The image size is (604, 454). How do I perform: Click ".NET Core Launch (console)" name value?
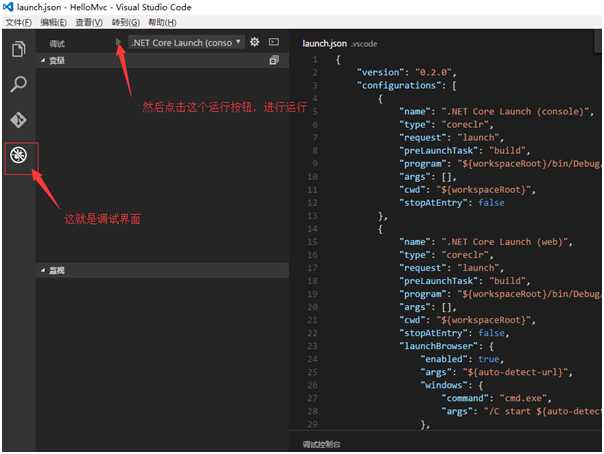515,111
